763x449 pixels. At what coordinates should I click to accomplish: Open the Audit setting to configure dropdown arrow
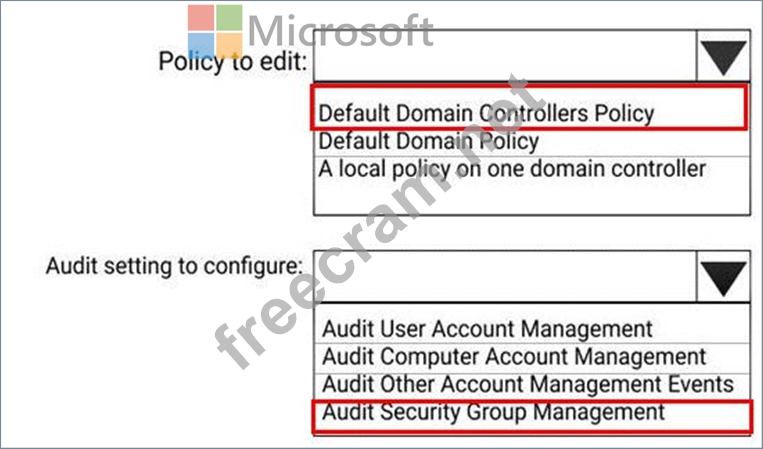724,277
